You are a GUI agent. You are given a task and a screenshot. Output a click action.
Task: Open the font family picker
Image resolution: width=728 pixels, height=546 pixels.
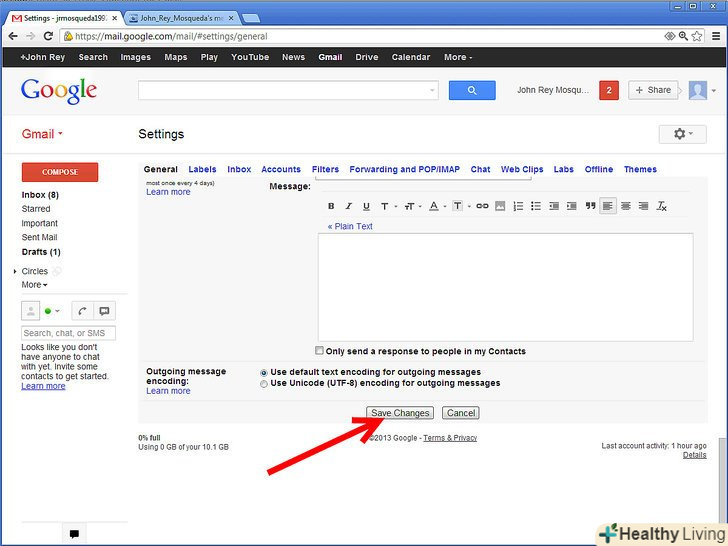click(x=388, y=206)
